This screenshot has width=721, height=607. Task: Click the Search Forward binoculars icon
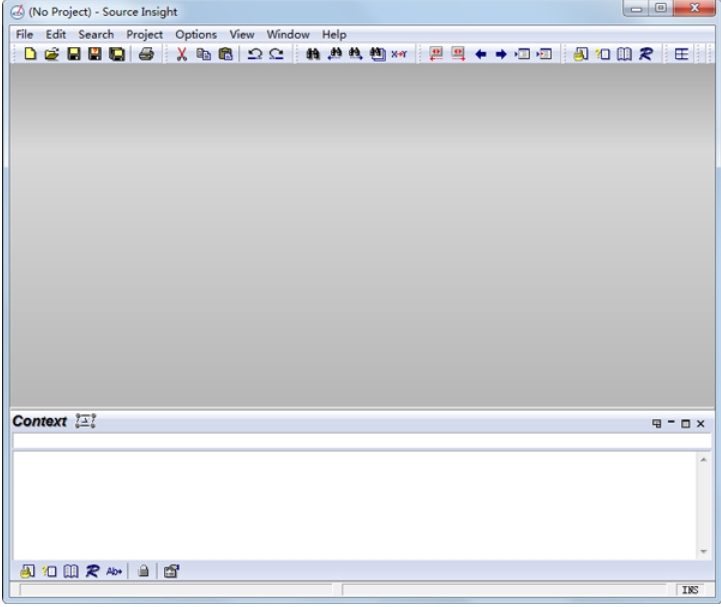pyautogui.click(x=355, y=54)
